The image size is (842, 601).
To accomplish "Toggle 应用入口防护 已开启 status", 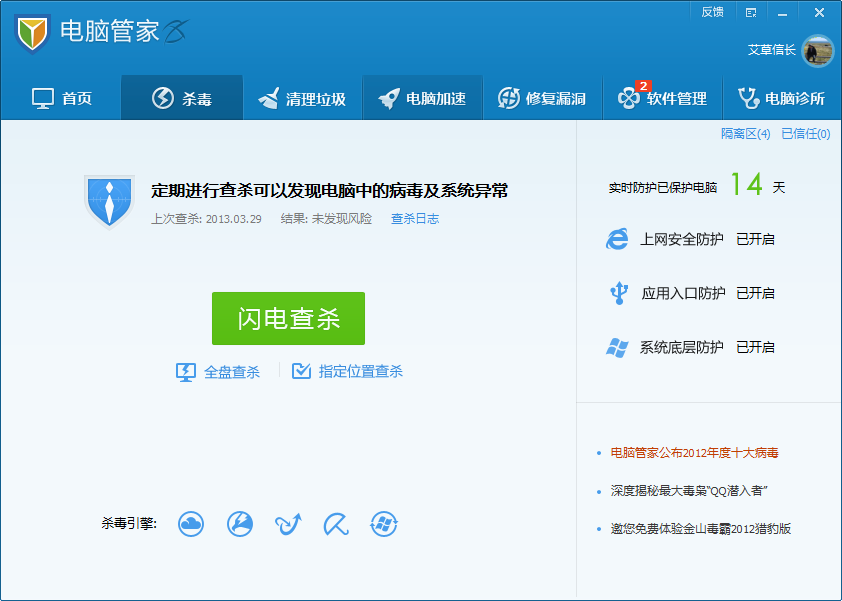I will click(x=755, y=293).
